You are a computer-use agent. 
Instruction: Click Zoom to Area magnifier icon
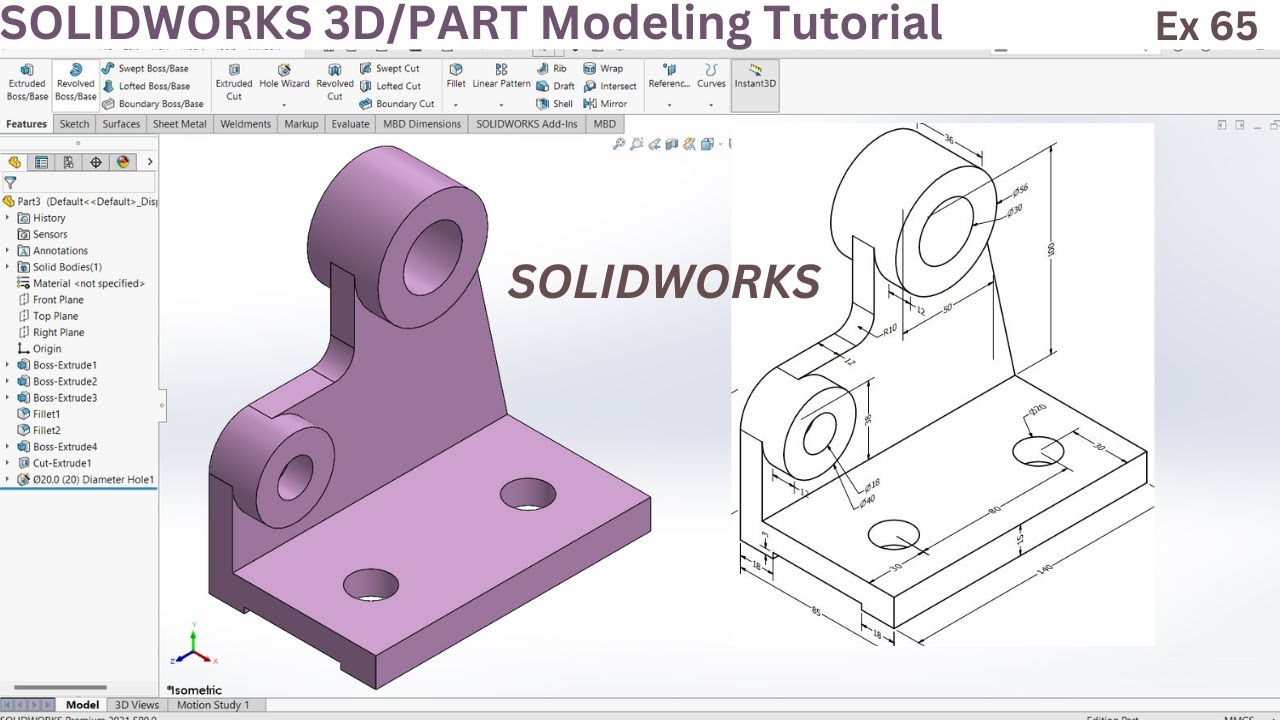point(636,144)
